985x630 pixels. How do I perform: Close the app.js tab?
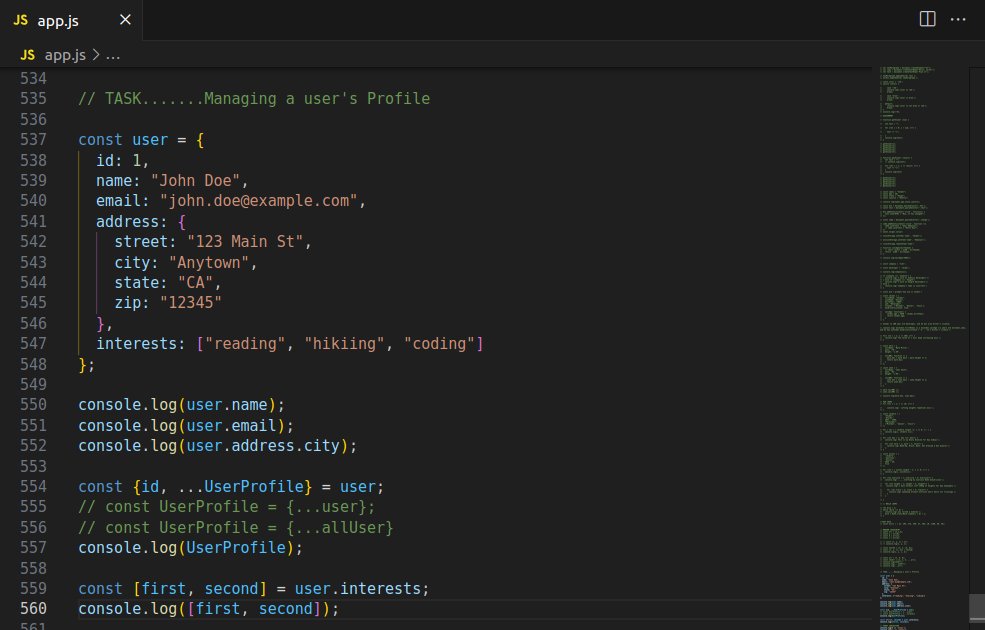[x=126, y=20]
